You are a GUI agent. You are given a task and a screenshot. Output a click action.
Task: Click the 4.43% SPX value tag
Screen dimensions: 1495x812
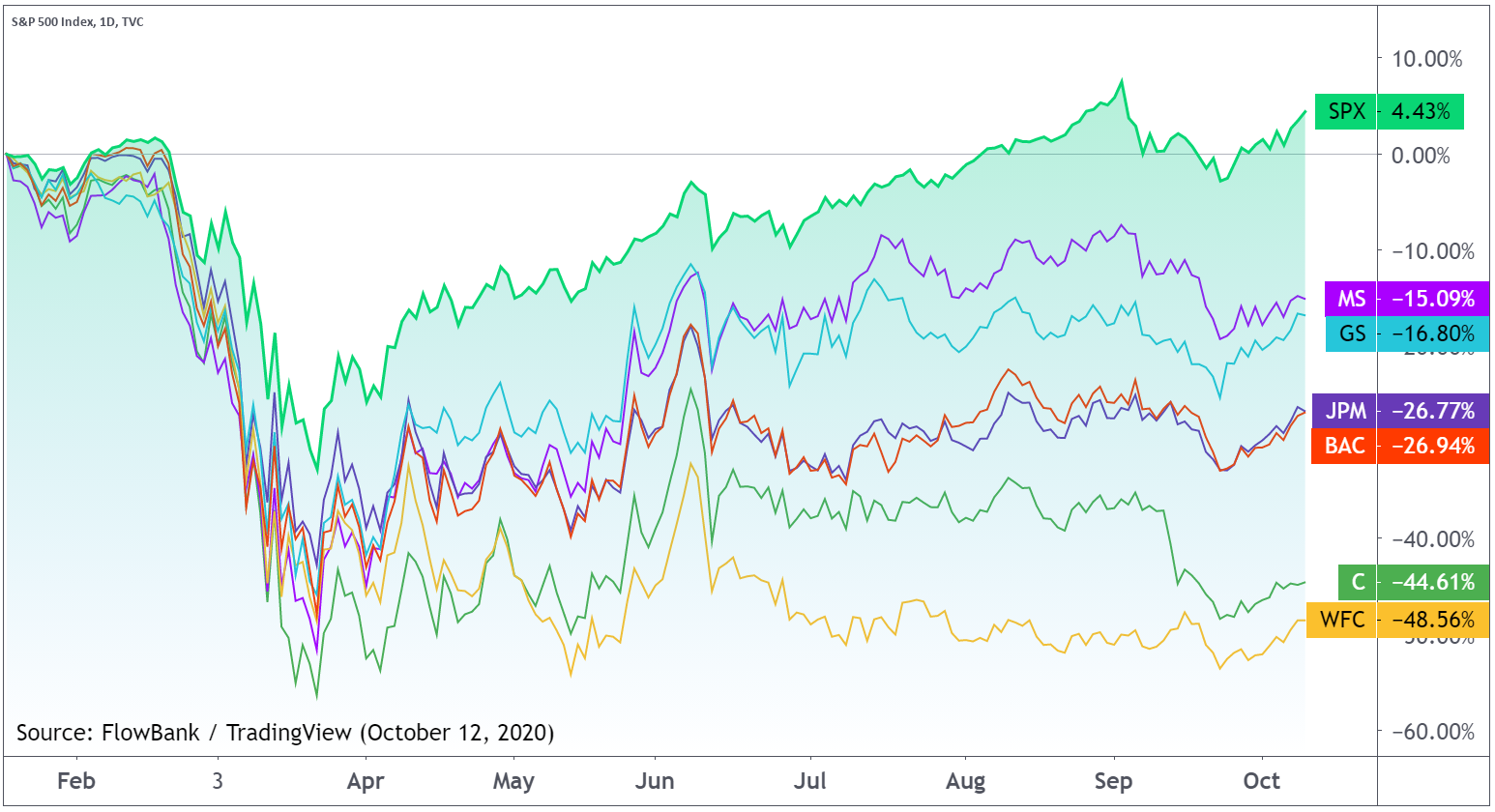(1421, 112)
